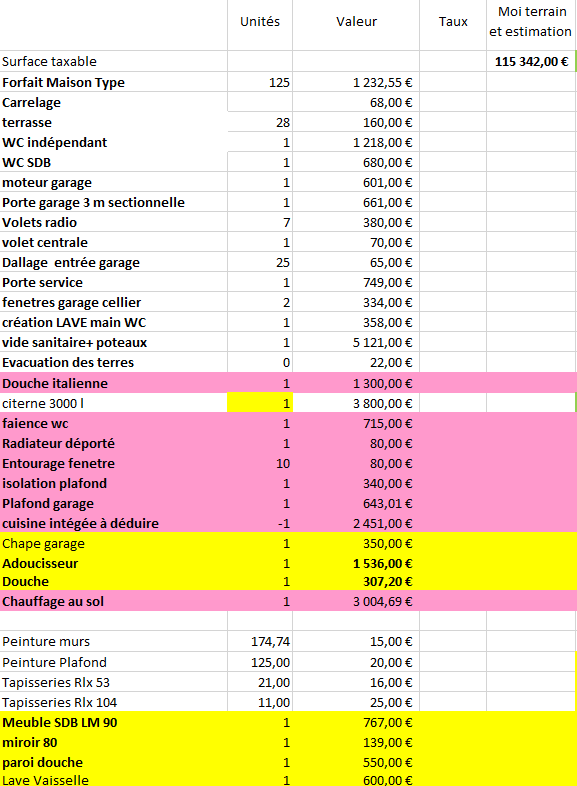Select the Taux header cell
Viewport: 577px width, 786px height.
click(453, 22)
